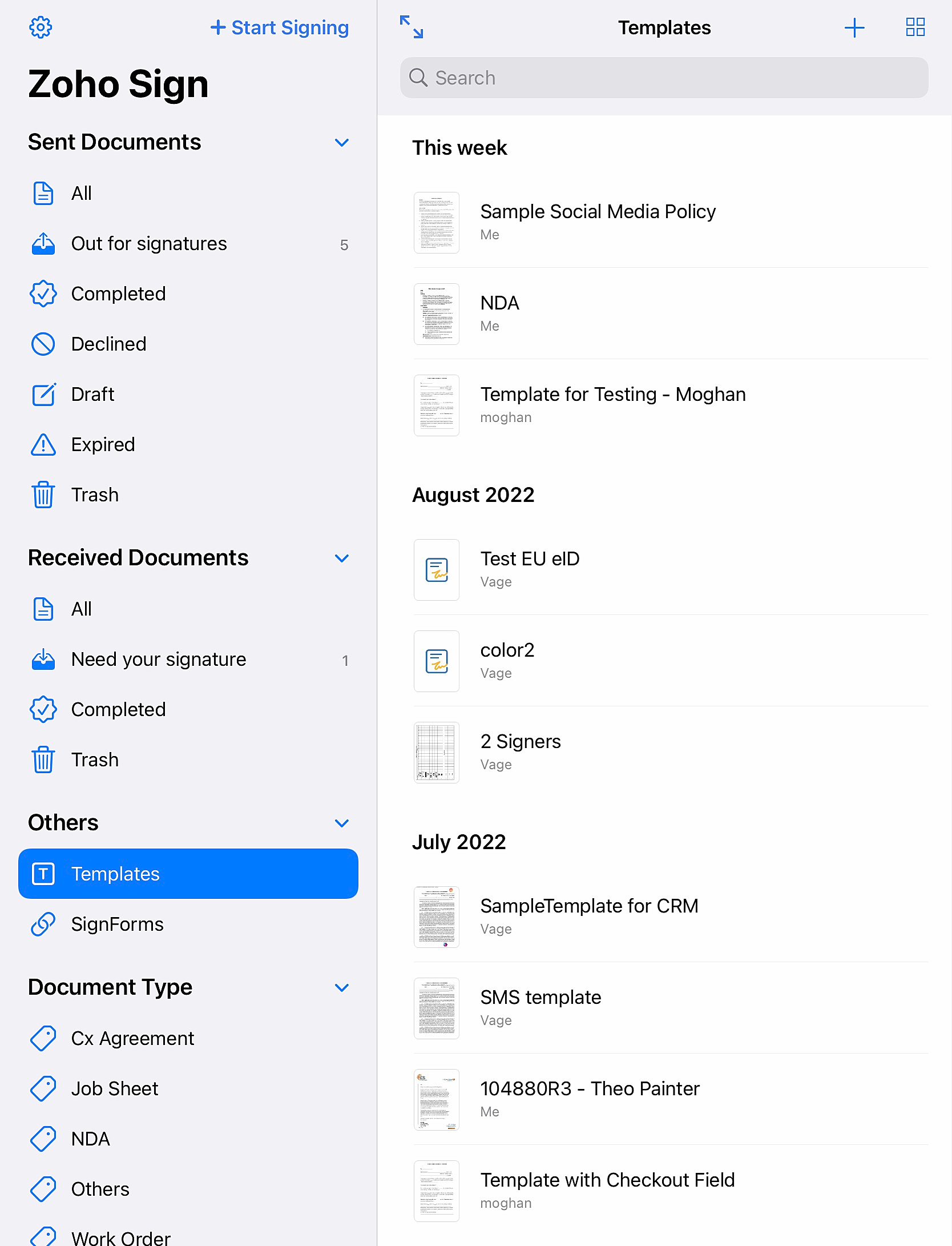
Task: Open the color2 template icon
Action: [x=437, y=661]
